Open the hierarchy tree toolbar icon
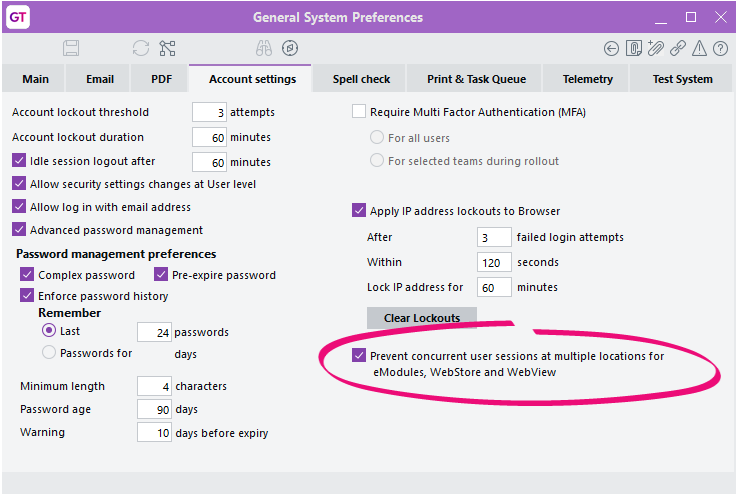Image resolution: width=737 pixels, height=496 pixels. 167,48
